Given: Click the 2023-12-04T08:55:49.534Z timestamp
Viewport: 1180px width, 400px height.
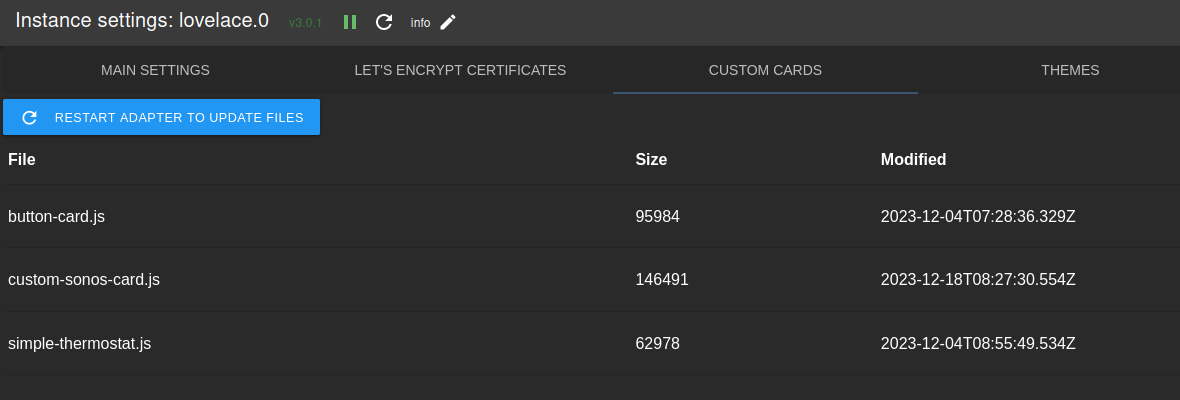Looking at the screenshot, I should pyautogui.click(x=977, y=343).
